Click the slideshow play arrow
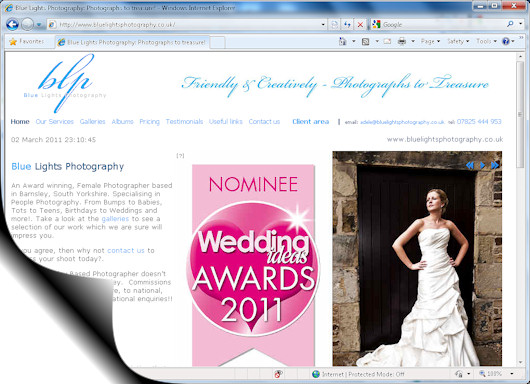This screenshot has height=384, width=530. 483,165
